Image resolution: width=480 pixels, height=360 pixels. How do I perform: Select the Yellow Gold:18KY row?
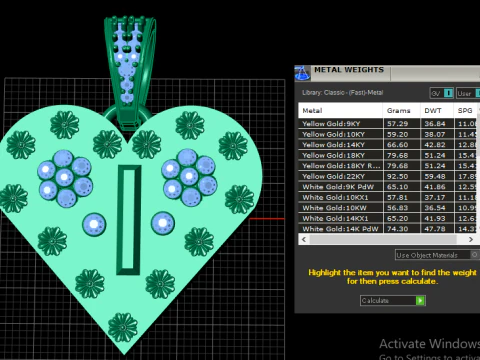click(x=387, y=155)
